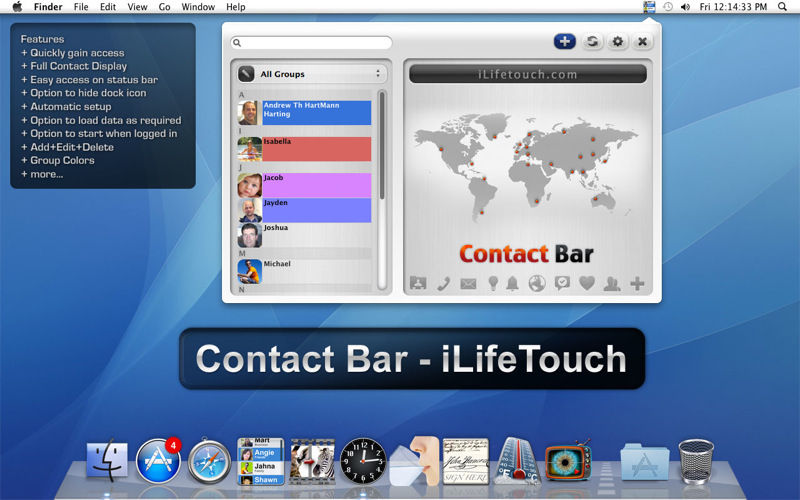Open the signature Sign Here dock app

coord(465,461)
